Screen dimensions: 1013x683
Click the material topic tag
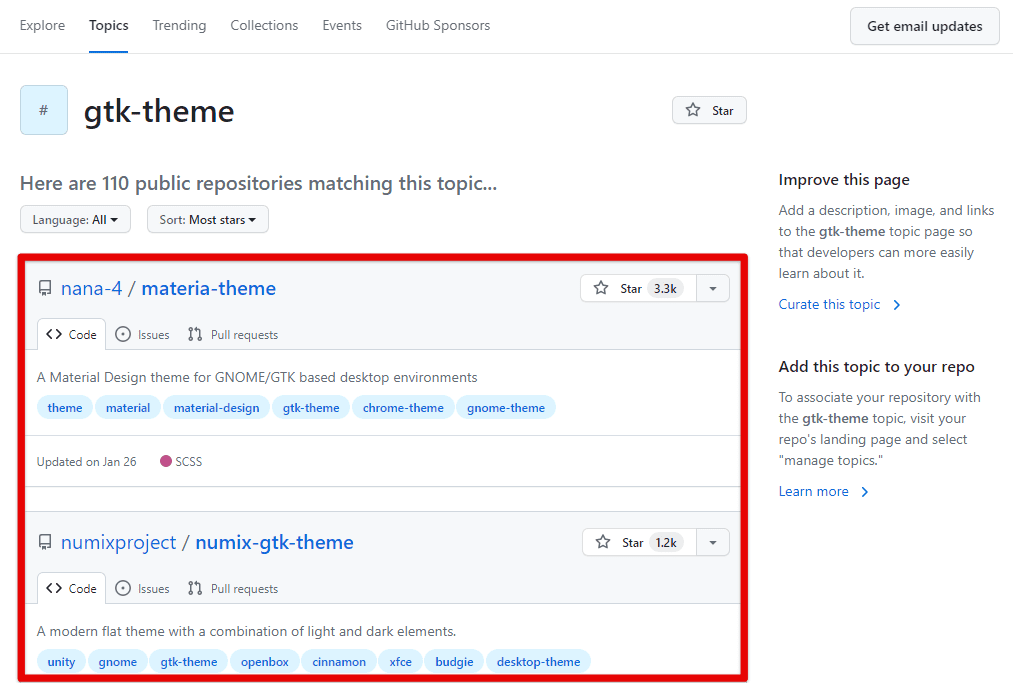tap(128, 408)
